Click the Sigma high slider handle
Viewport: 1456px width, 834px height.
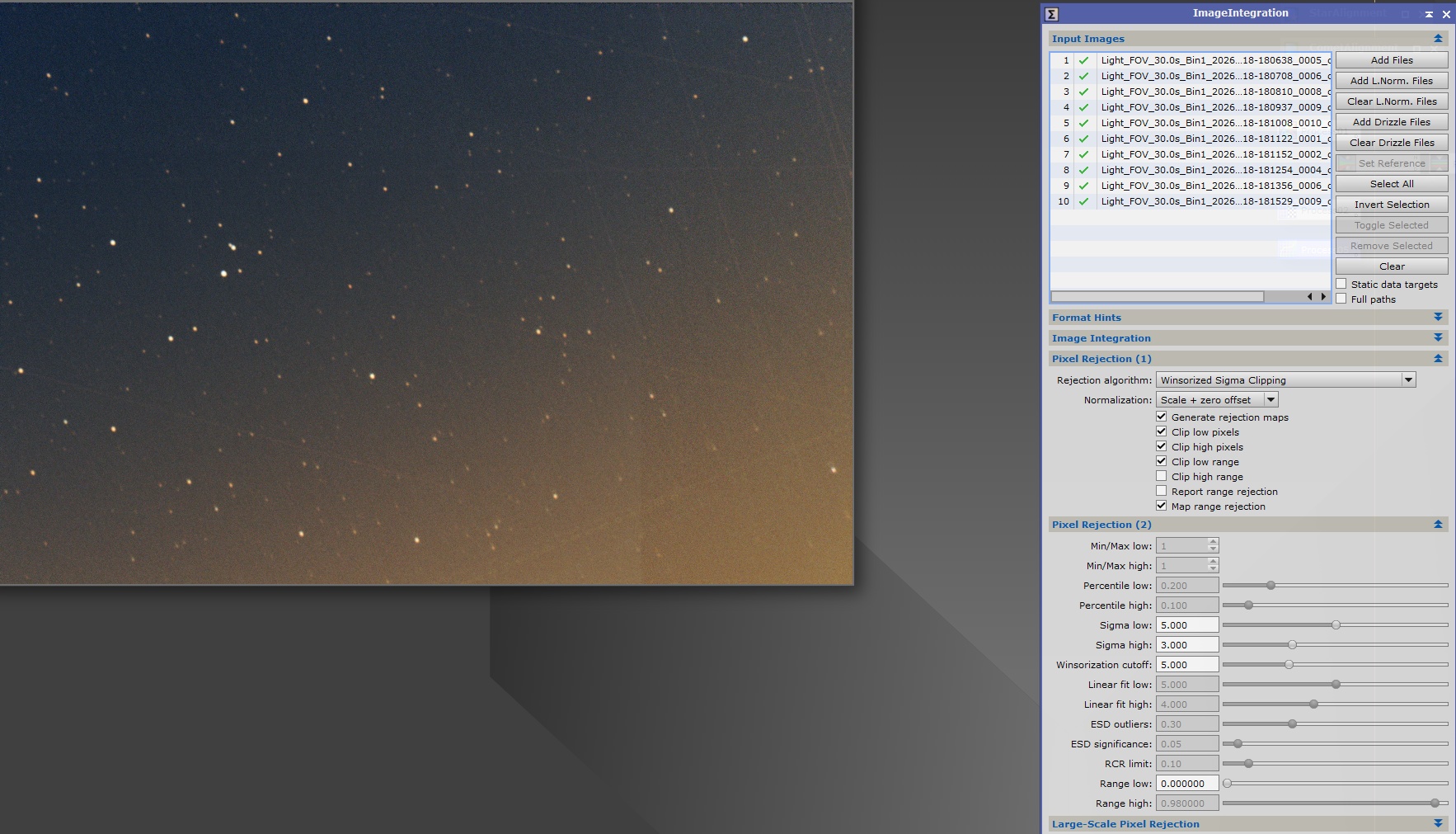[x=1292, y=645]
